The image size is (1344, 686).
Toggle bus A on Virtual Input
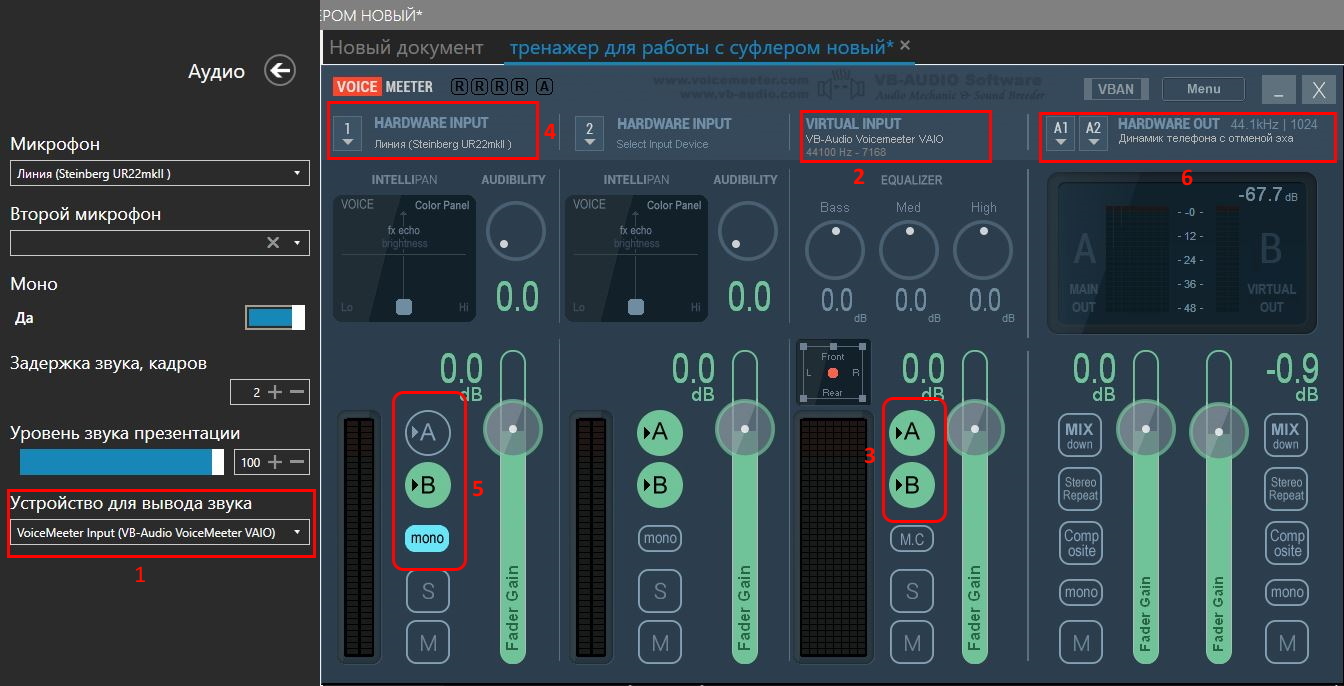point(912,432)
